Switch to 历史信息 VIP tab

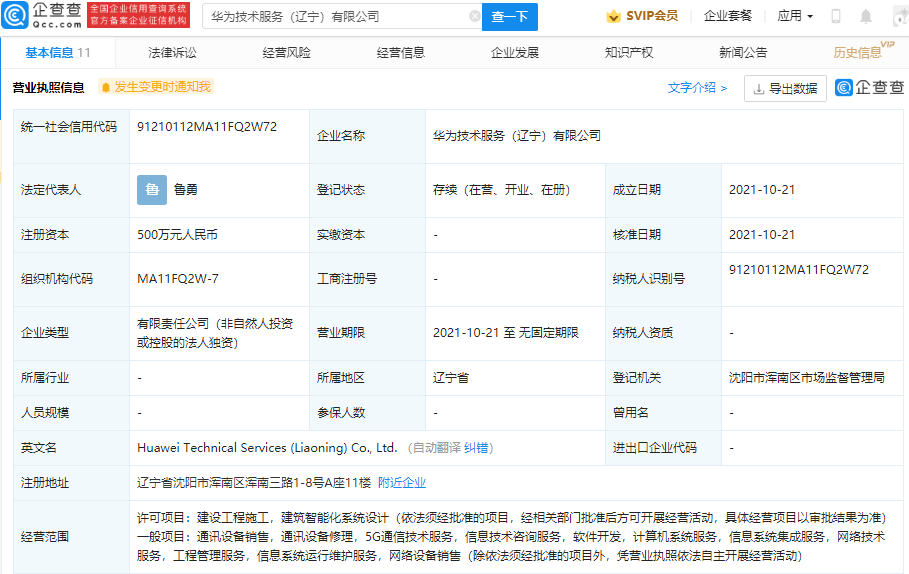(x=863, y=52)
